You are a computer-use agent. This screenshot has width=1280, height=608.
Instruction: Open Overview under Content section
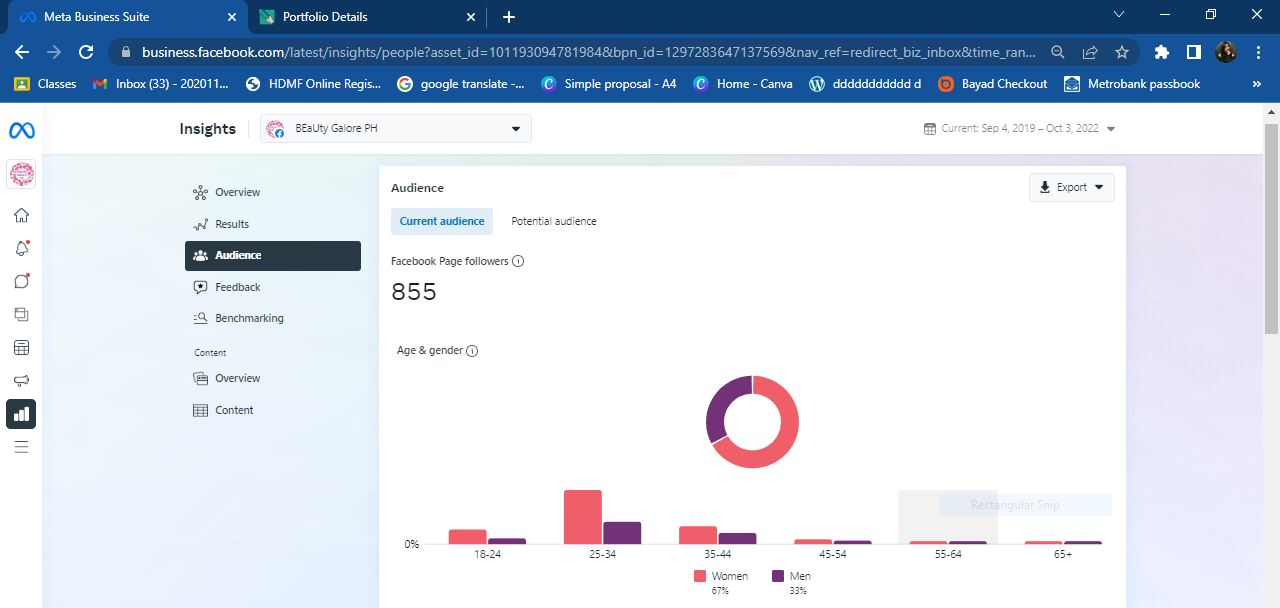(273, 378)
